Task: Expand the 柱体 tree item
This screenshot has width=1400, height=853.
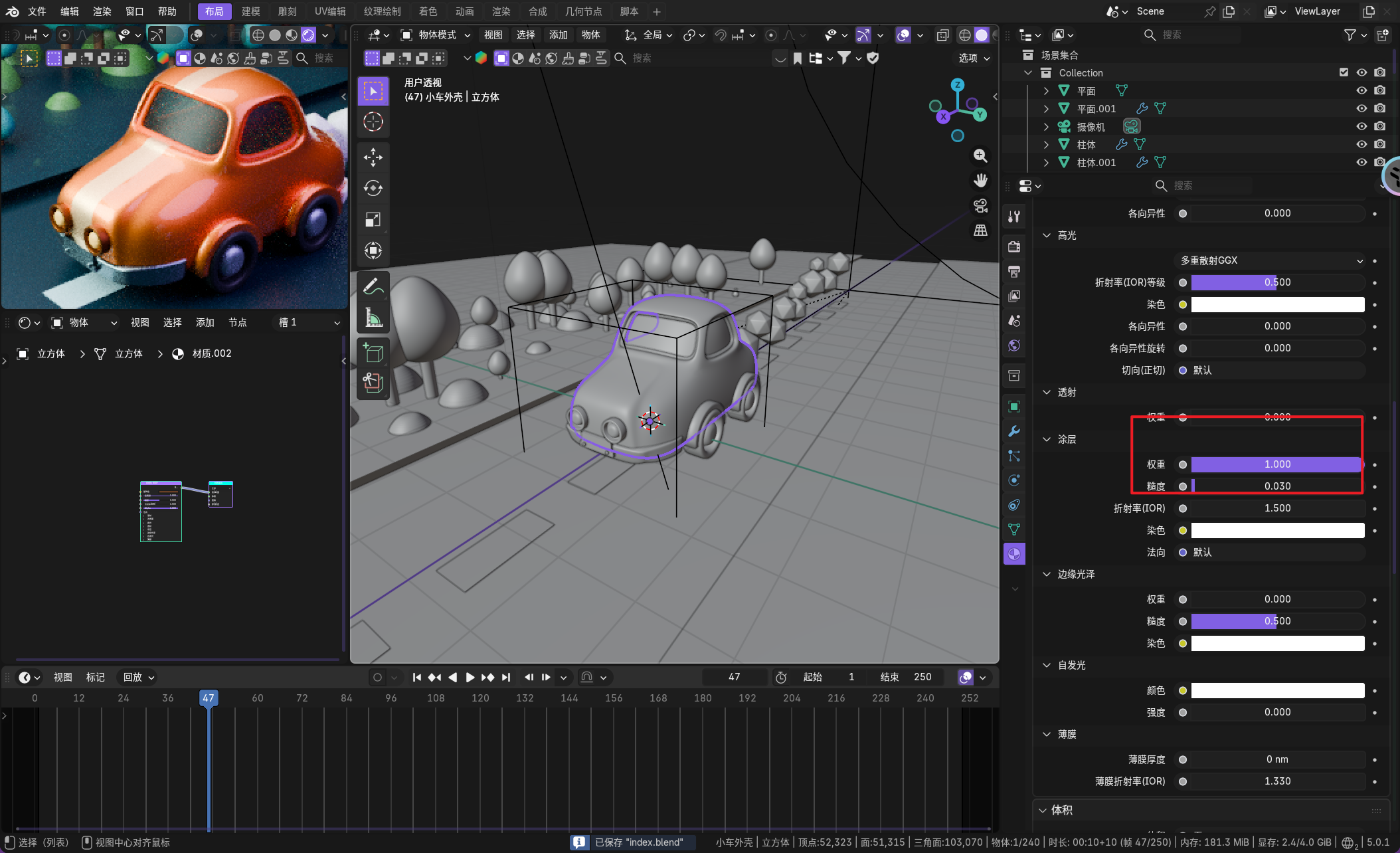Action: (x=1046, y=144)
